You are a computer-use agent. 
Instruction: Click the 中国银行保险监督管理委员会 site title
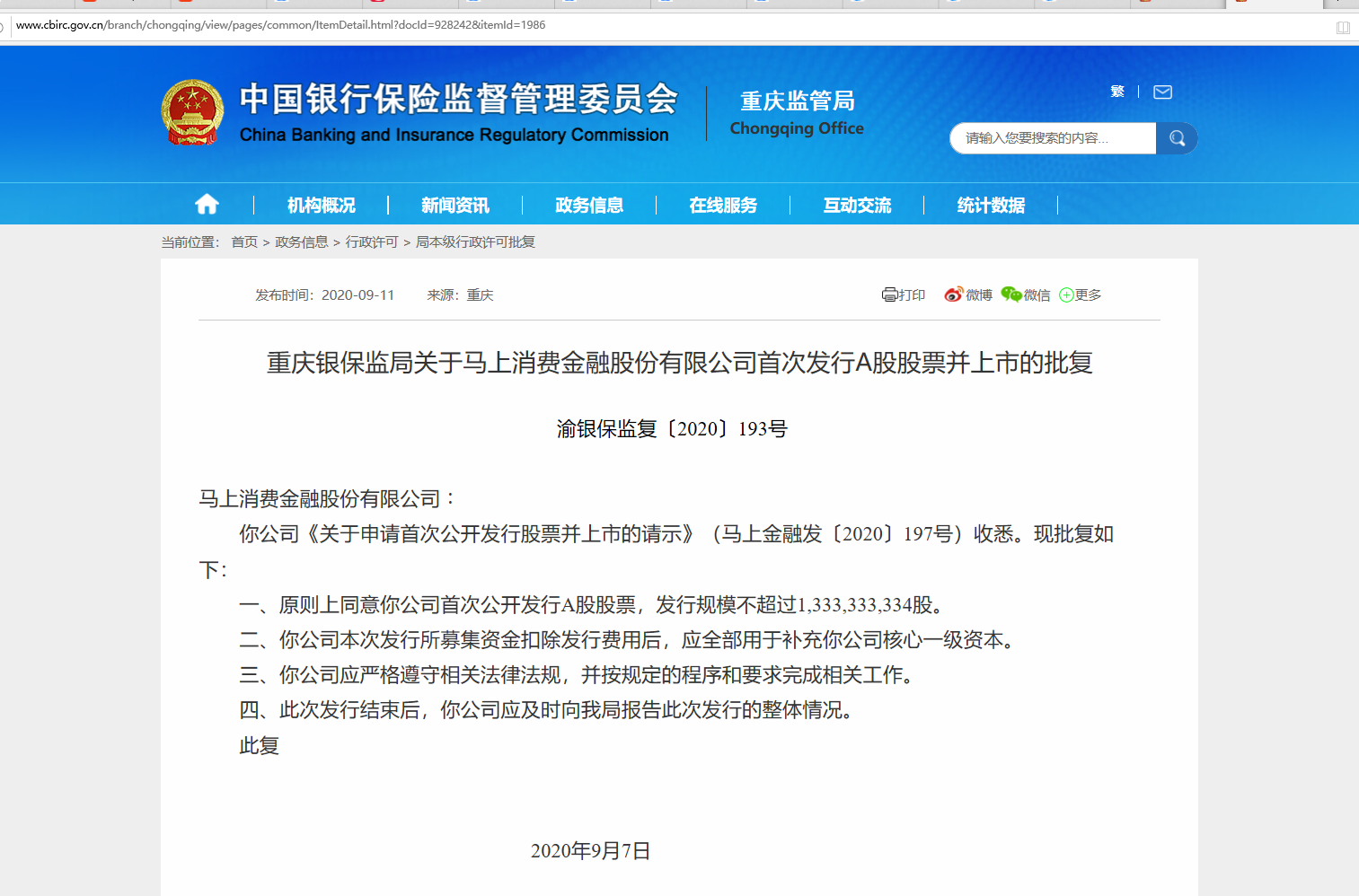coord(458,111)
